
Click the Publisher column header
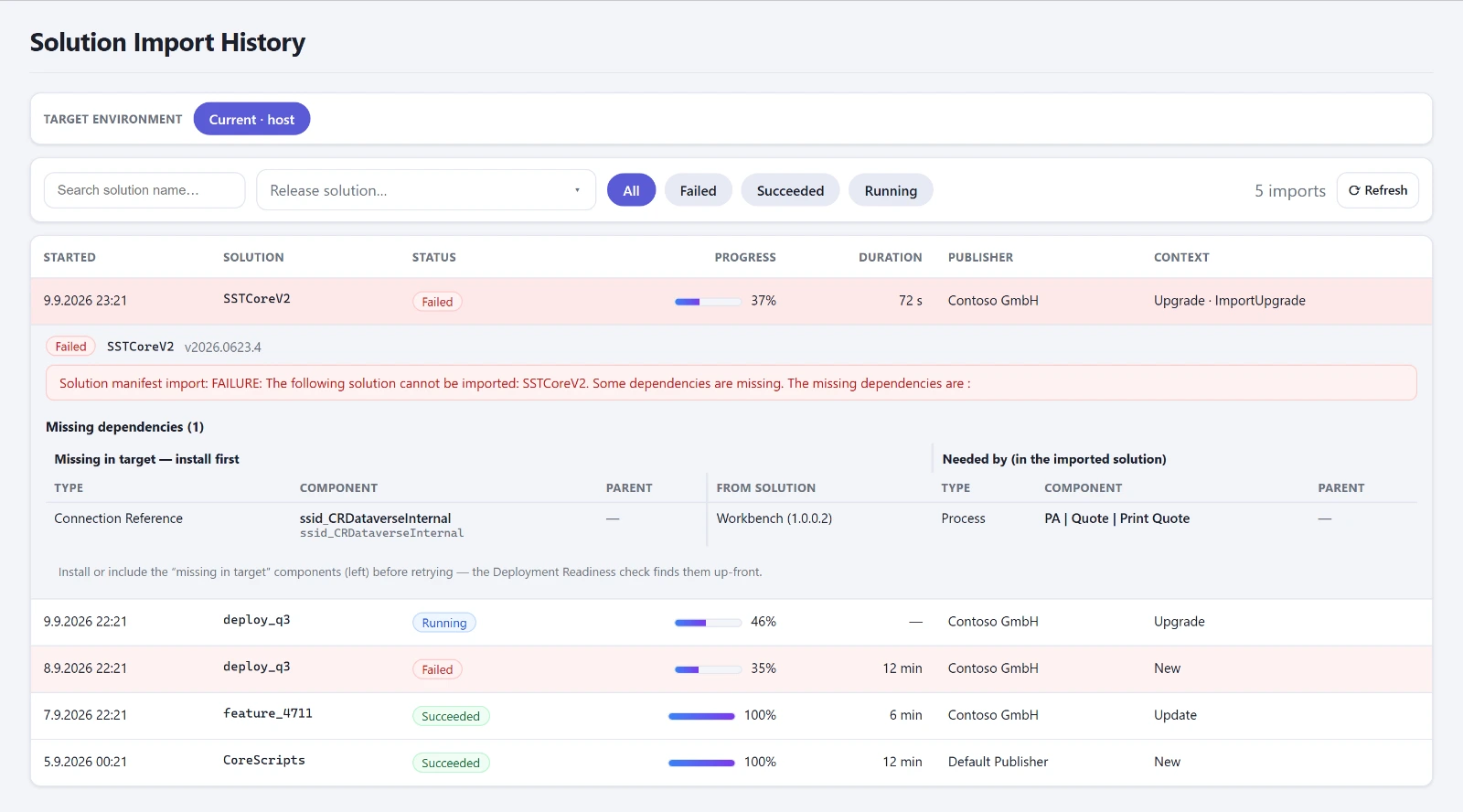pos(980,258)
